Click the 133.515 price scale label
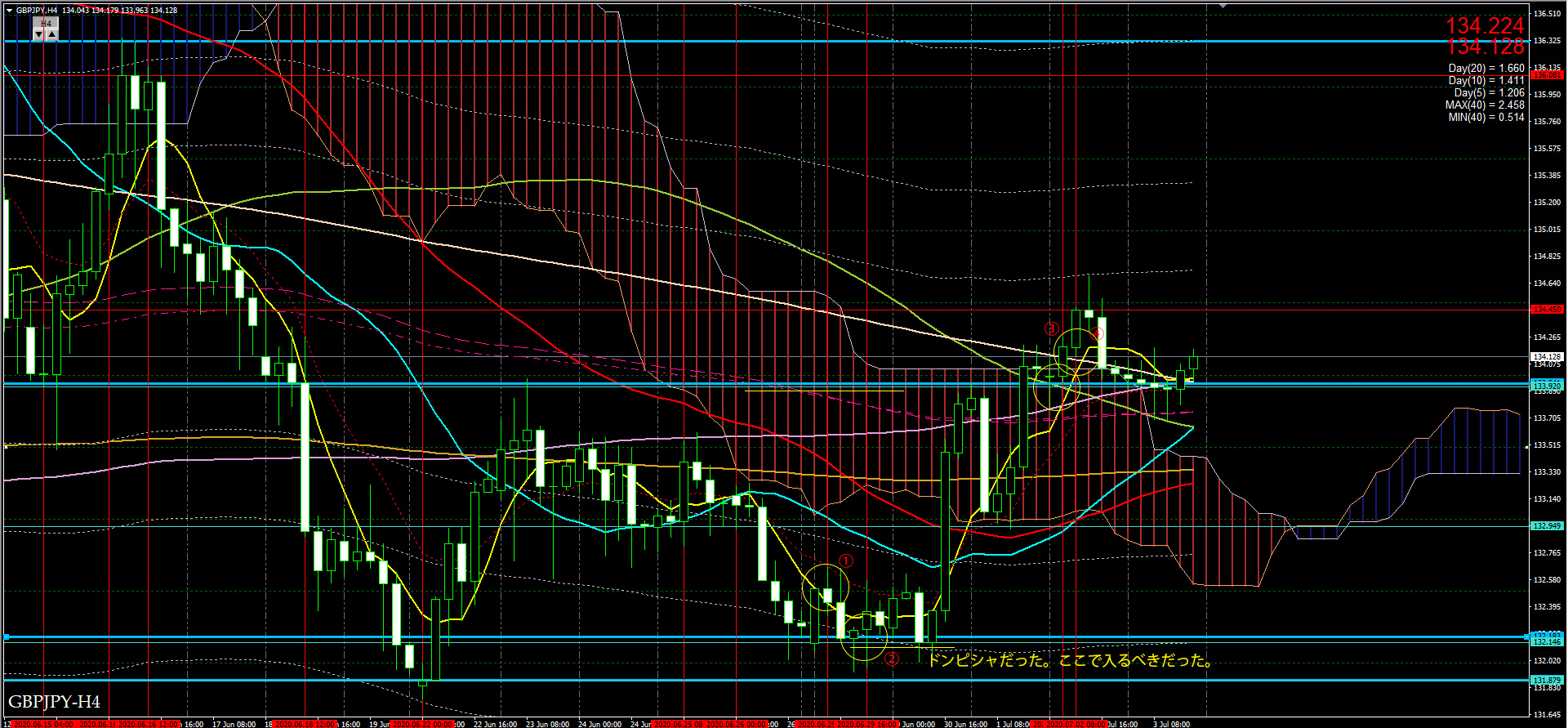This screenshot has height=728, width=1568. click(1548, 445)
